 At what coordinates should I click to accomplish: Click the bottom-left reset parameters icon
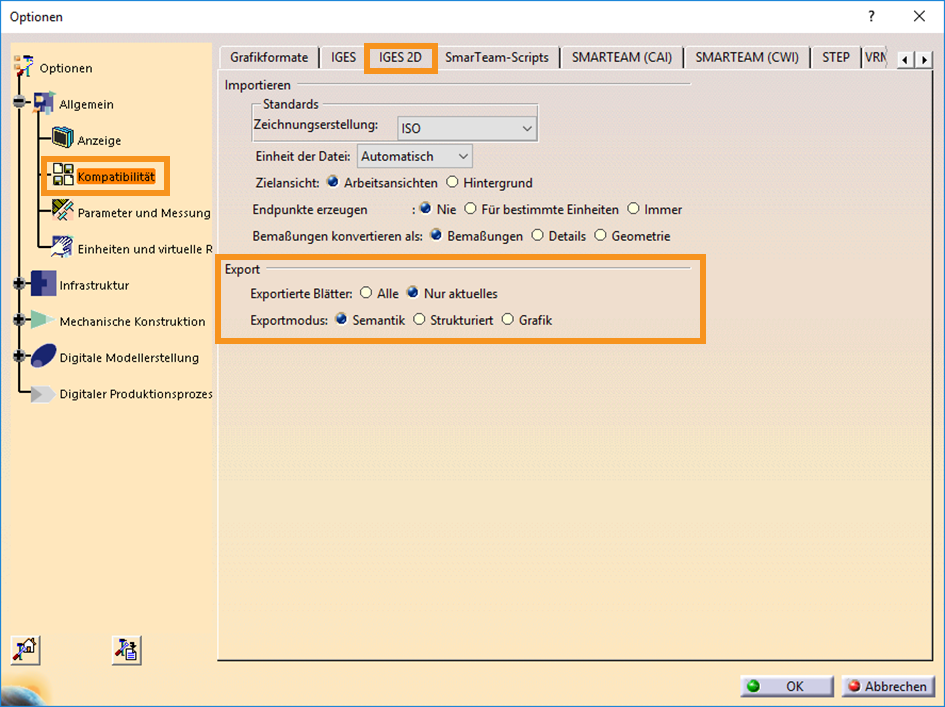tap(25, 650)
